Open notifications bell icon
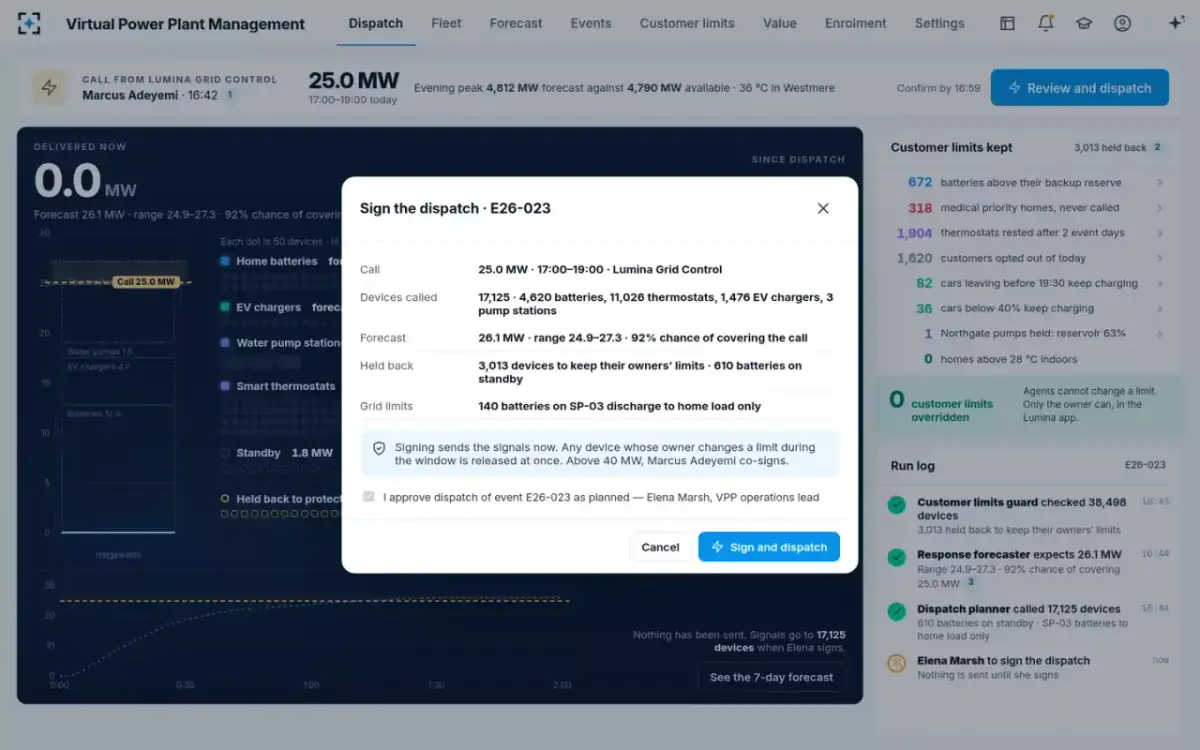Screen dimensions: 1200x750 click(x=1045, y=23)
